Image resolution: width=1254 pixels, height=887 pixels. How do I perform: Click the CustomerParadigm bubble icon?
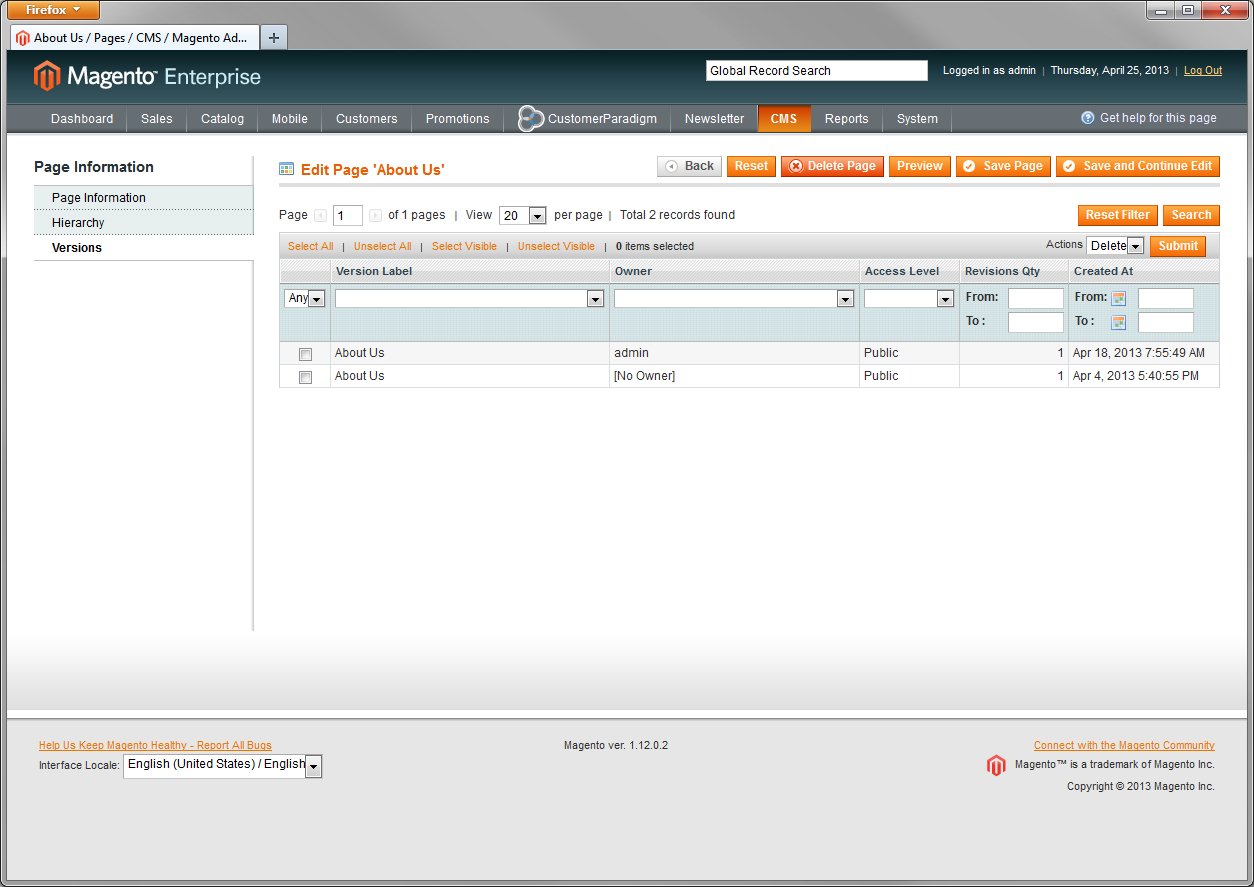530,118
